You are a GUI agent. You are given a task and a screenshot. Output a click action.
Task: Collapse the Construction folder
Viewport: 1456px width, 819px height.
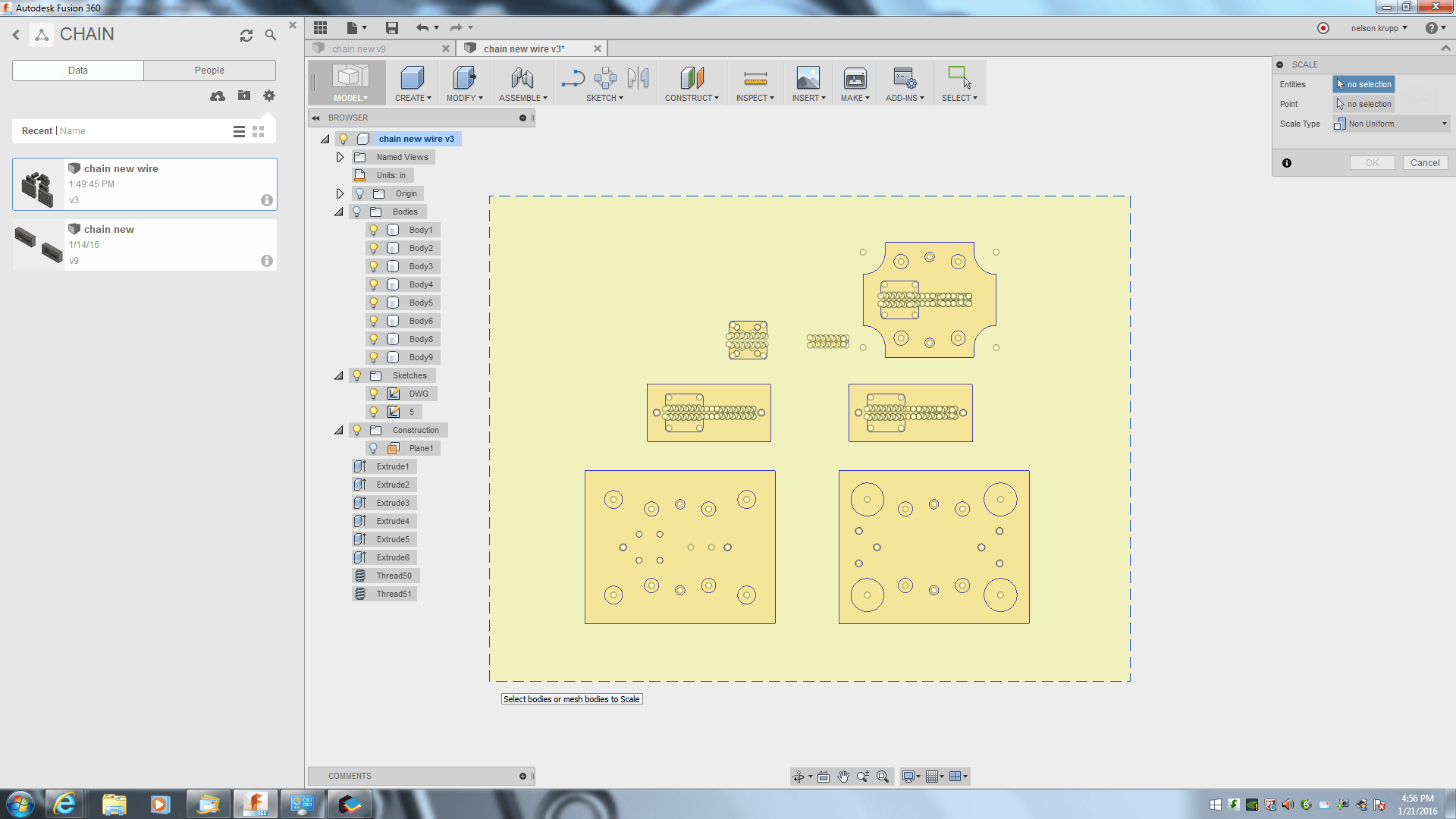[339, 431]
